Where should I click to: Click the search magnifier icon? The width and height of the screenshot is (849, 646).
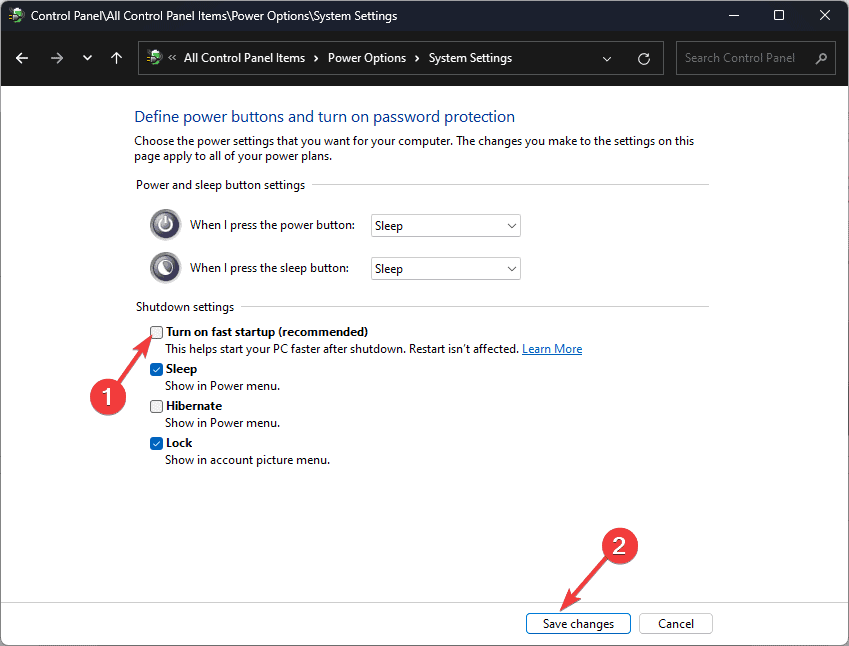tap(821, 58)
